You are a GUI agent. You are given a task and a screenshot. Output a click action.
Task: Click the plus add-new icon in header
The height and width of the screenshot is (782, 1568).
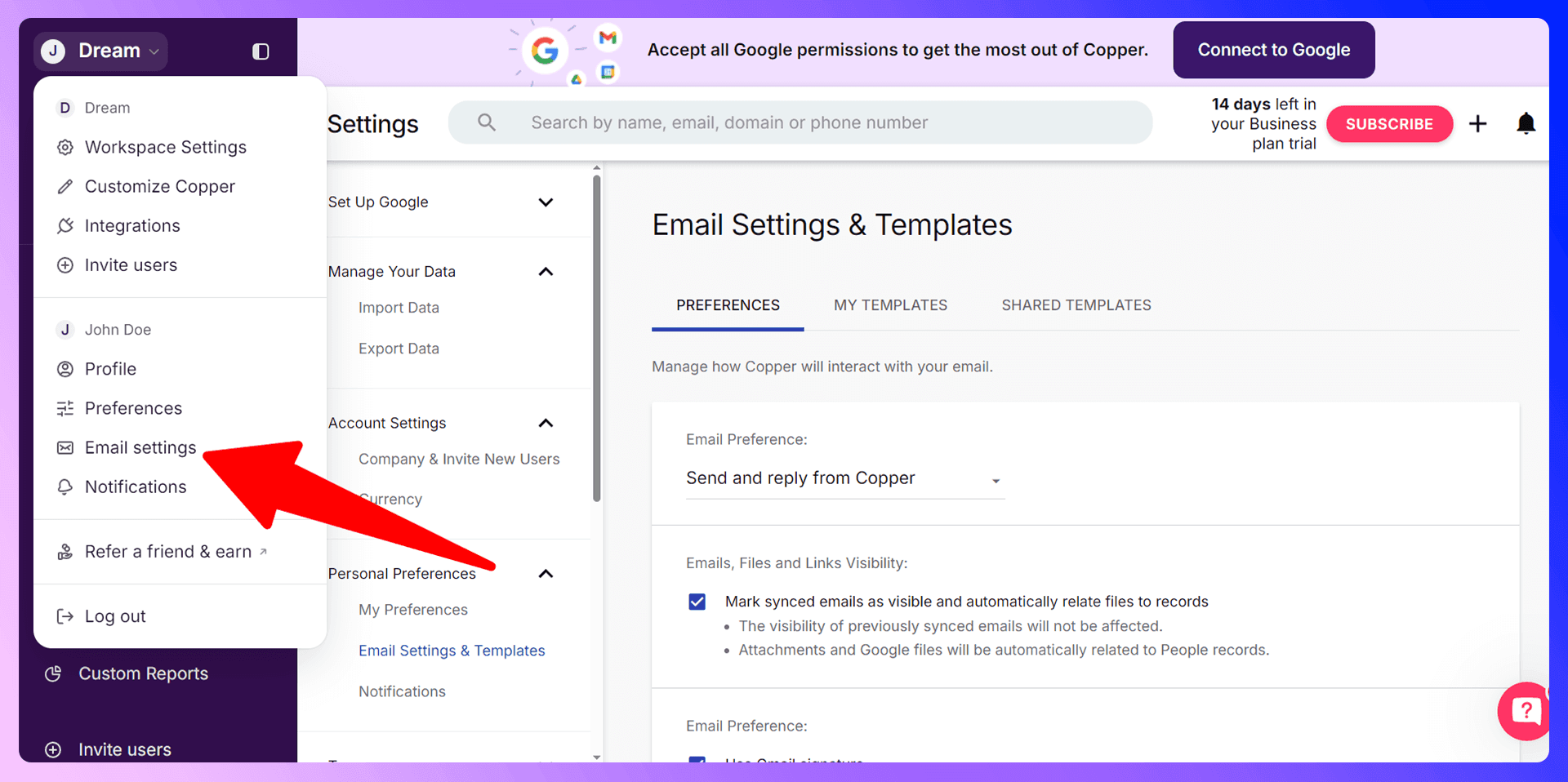click(x=1478, y=123)
